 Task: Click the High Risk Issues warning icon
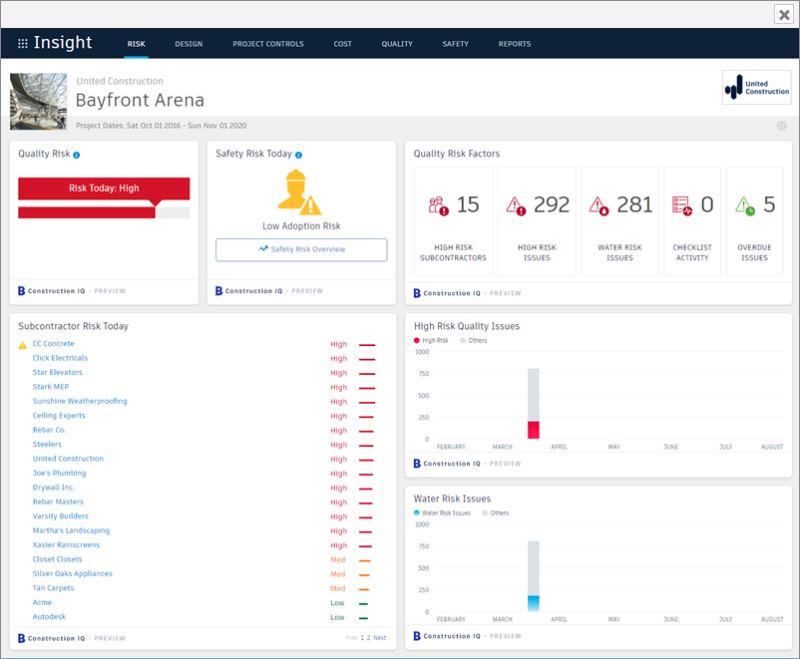tap(516, 206)
